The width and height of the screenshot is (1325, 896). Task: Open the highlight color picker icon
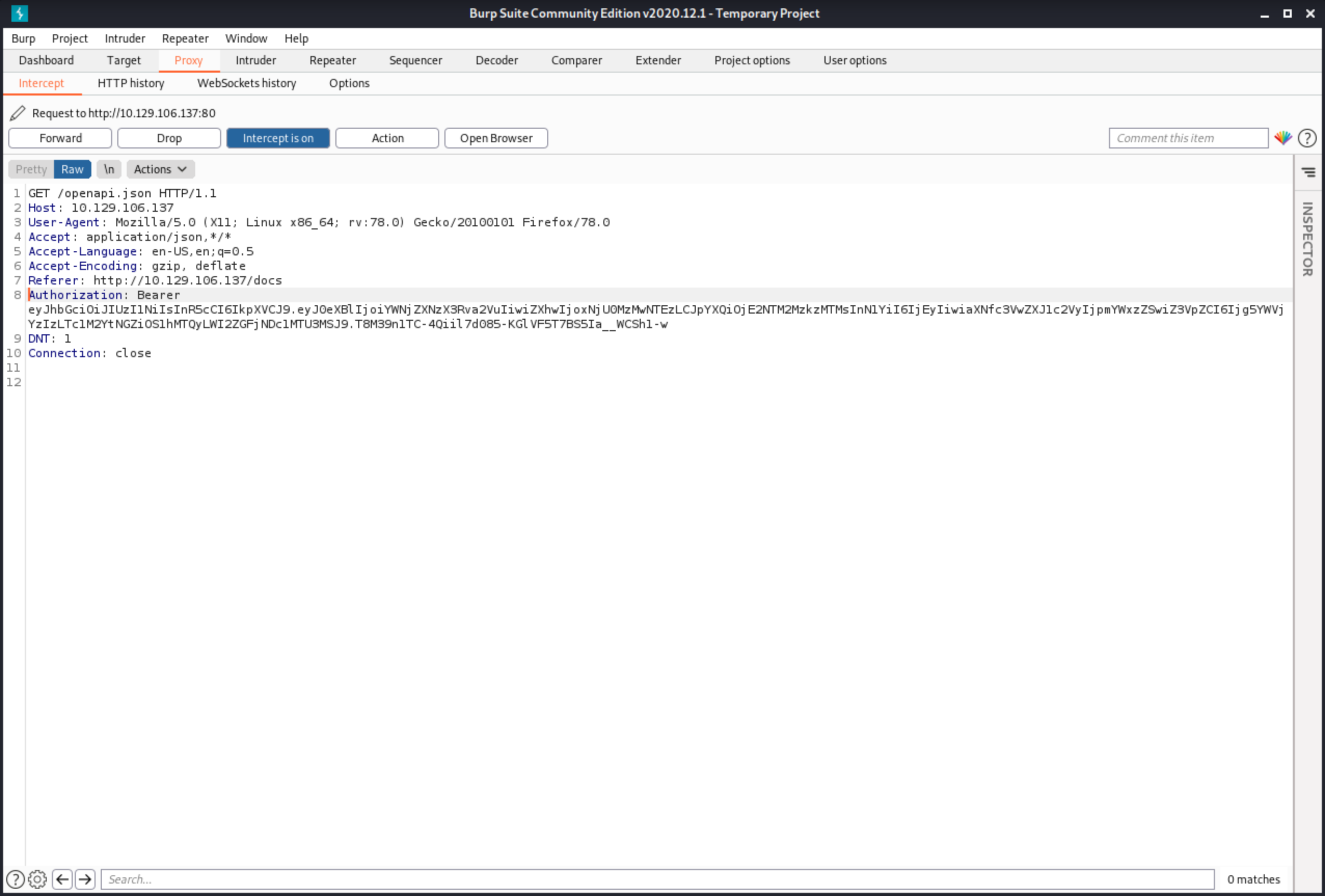[1283, 138]
